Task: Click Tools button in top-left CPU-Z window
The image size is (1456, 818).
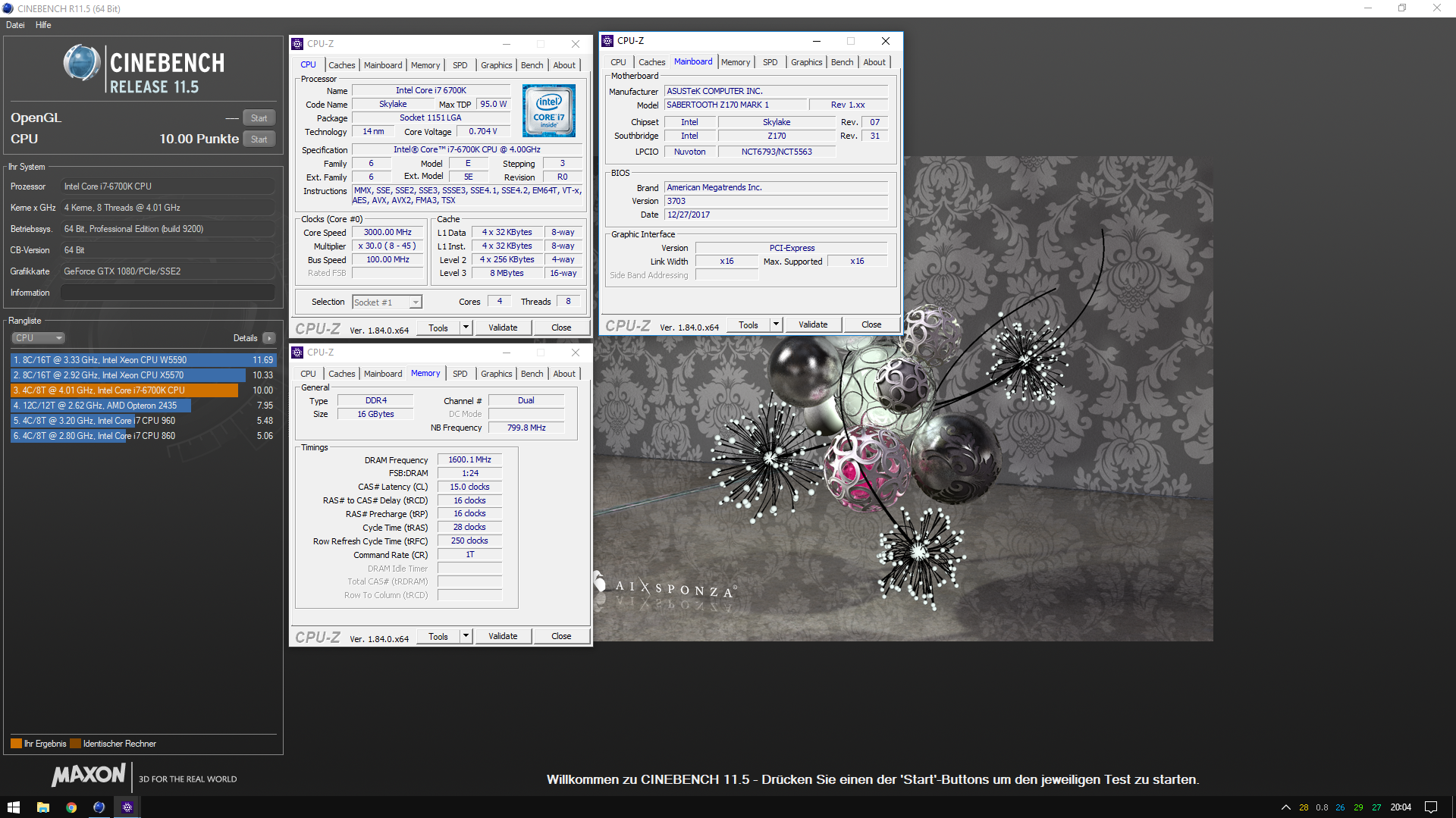Action: pyautogui.click(x=438, y=328)
